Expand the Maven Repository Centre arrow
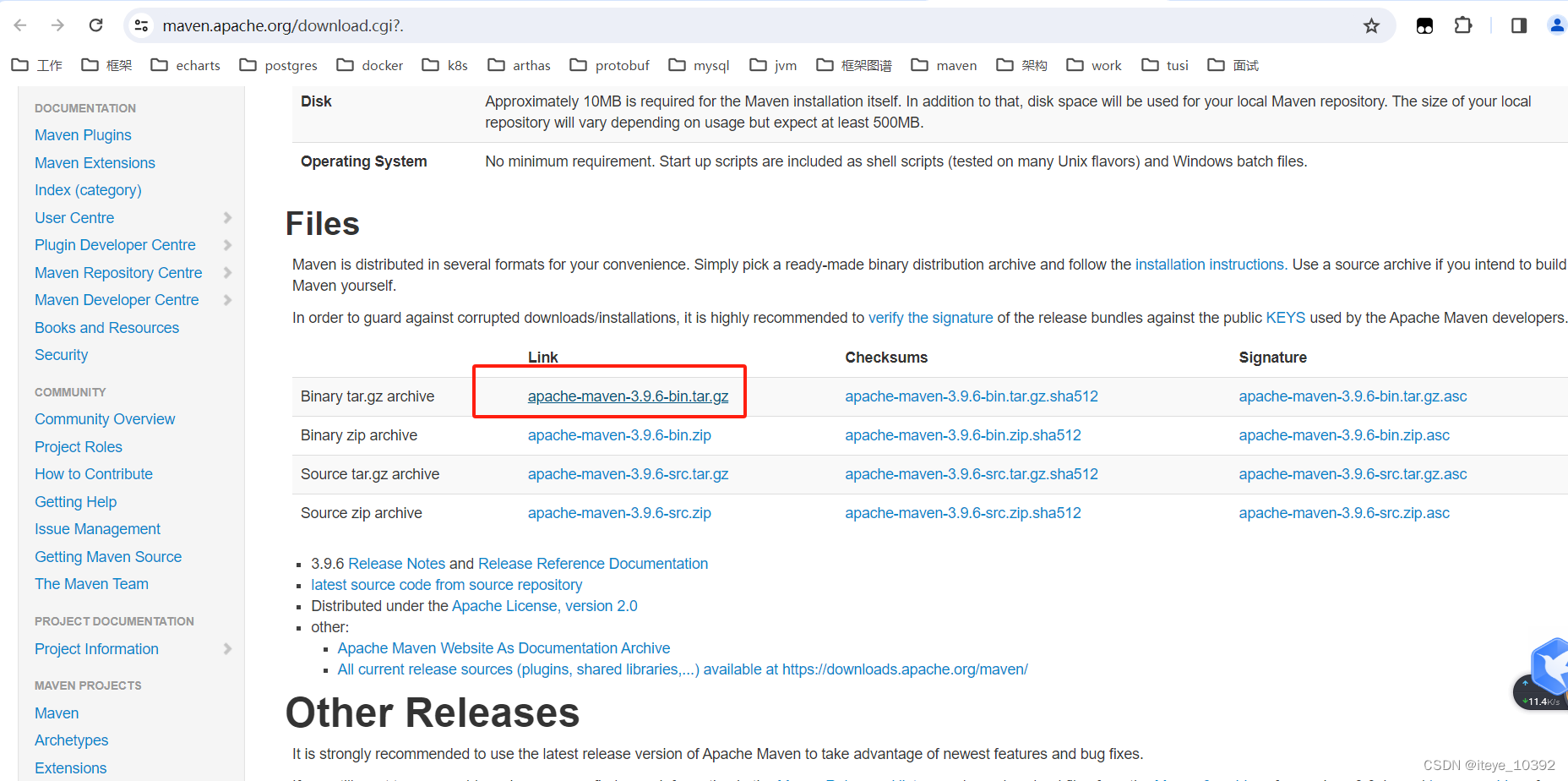Screen dimensions: 1568x781 click(227, 272)
